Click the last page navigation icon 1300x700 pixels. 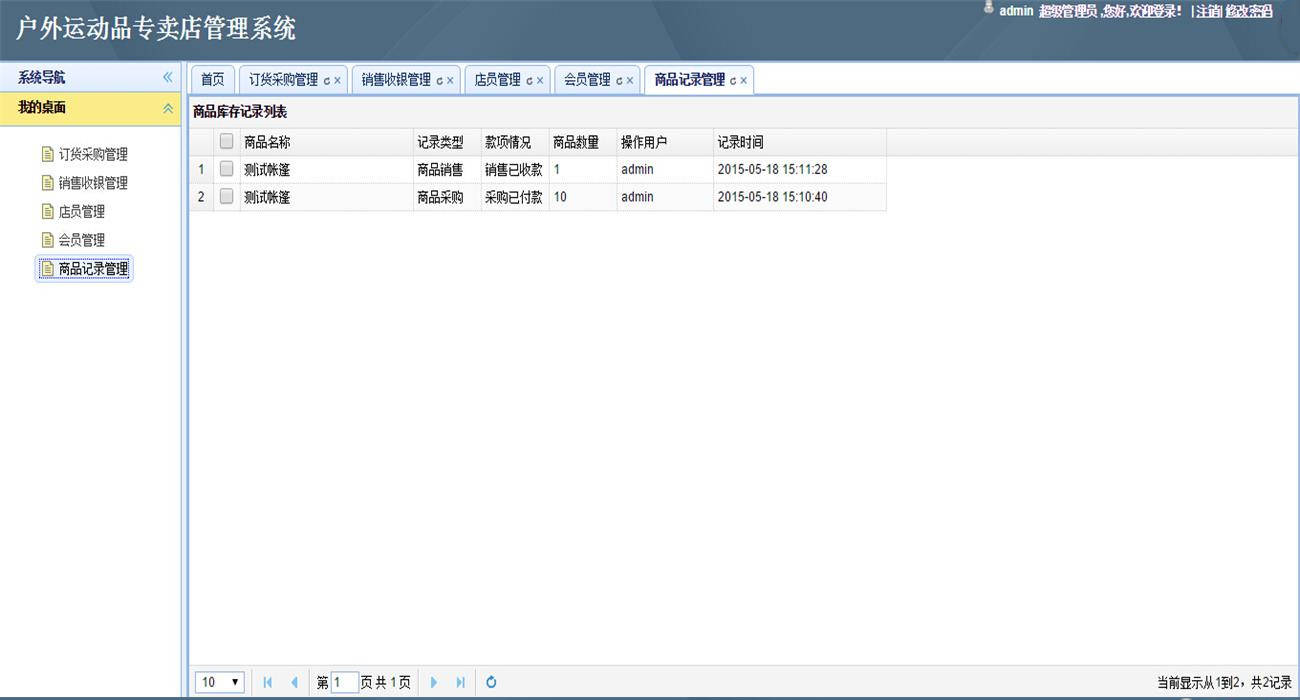(x=460, y=682)
